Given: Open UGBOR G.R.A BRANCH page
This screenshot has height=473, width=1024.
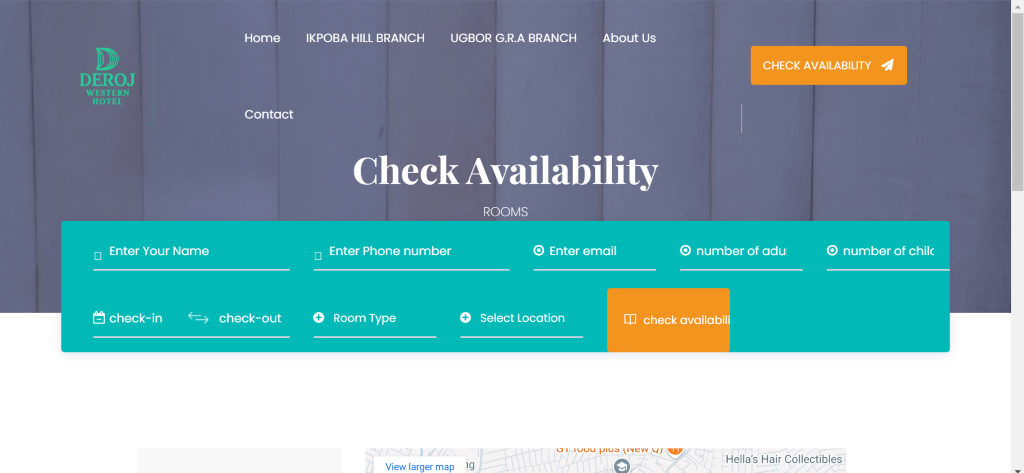Looking at the screenshot, I should (513, 38).
